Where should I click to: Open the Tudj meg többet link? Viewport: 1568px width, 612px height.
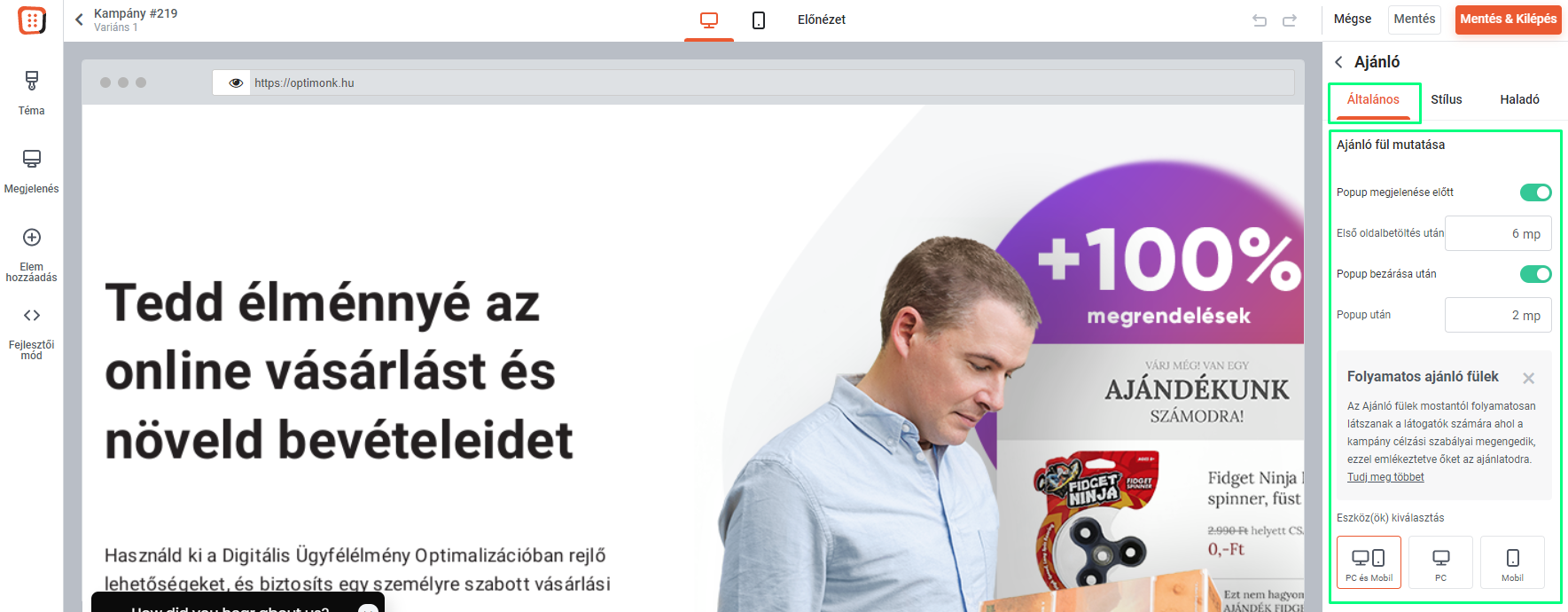point(1385,477)
